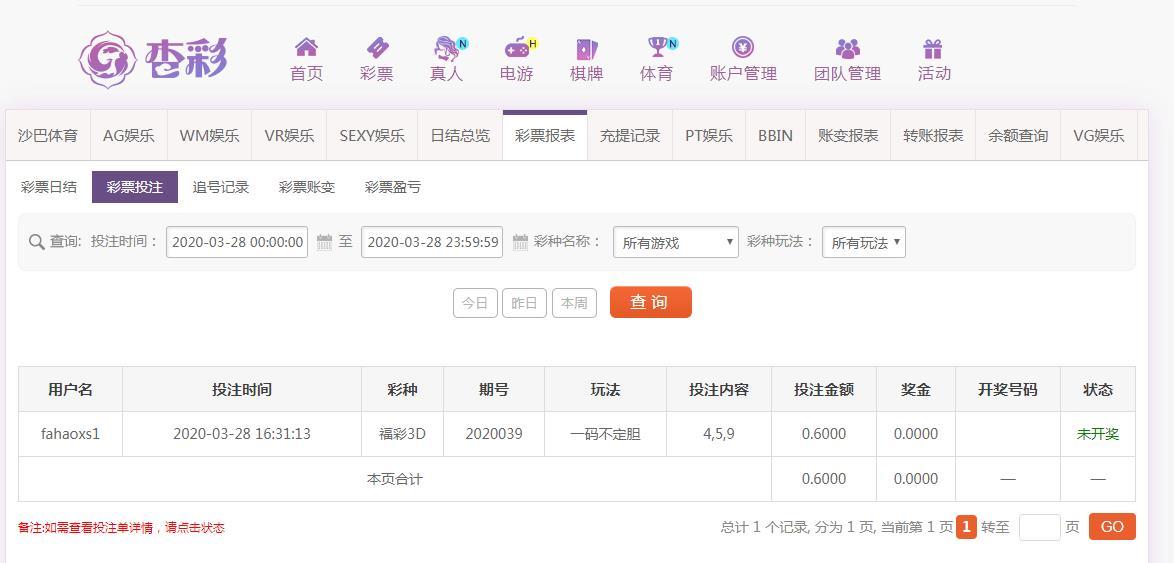This screenshot has width=1174, height=563.
Task: Click the 一码不定胆 play type cell
Action: tap(606, 433)
